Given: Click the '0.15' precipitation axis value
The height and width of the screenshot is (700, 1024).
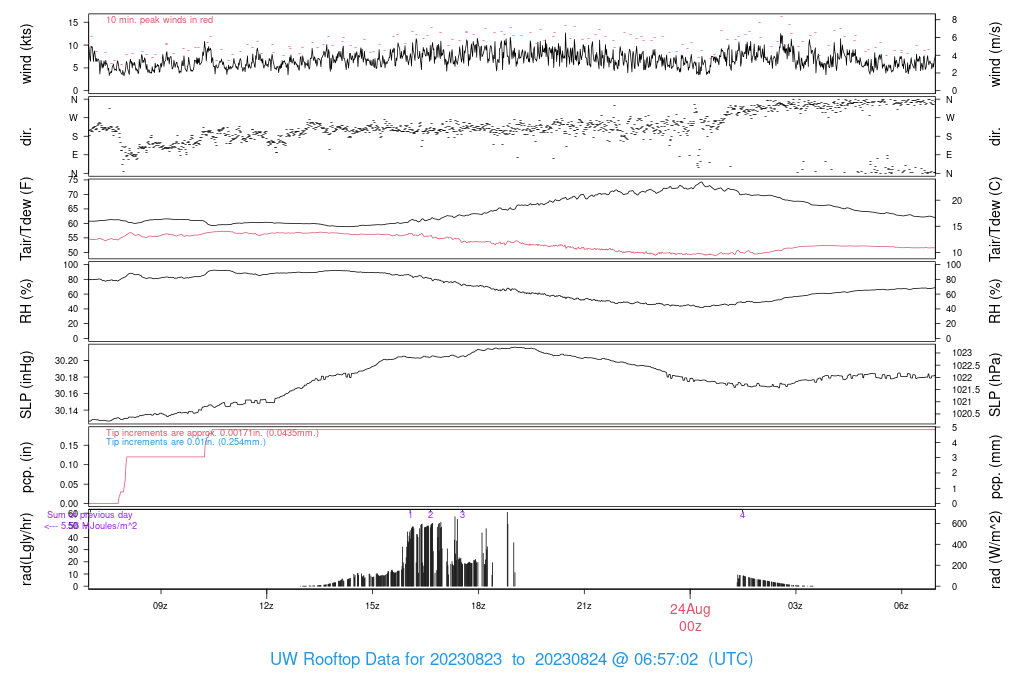Looking at the screenshot, I should click(69, 445).
